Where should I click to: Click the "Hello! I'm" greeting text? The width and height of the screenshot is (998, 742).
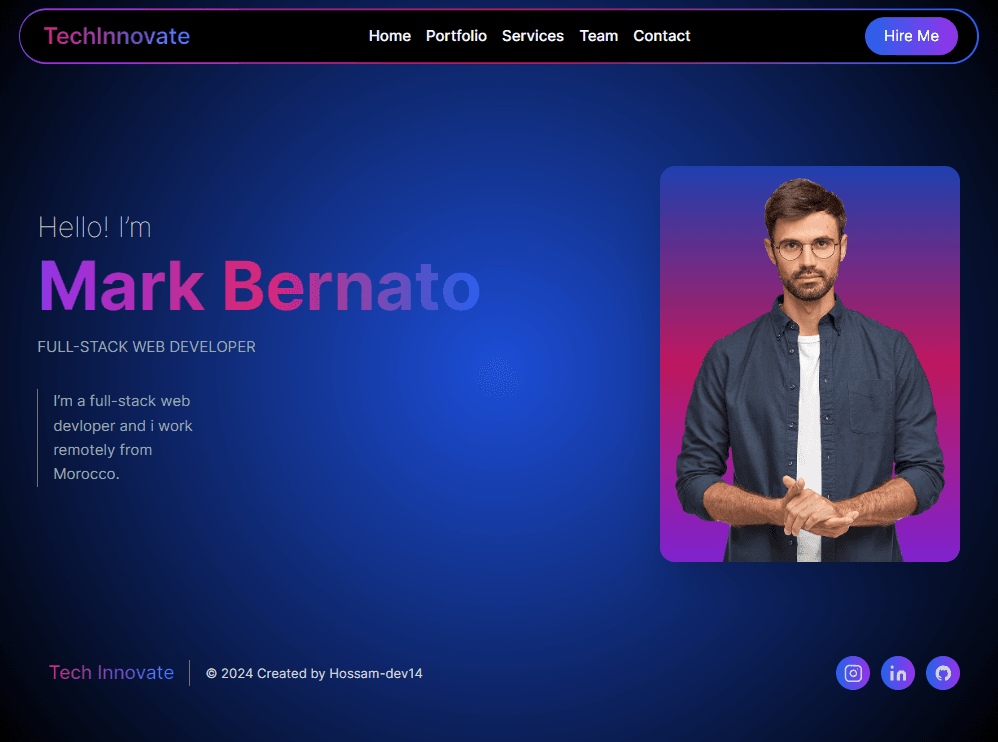95,227
